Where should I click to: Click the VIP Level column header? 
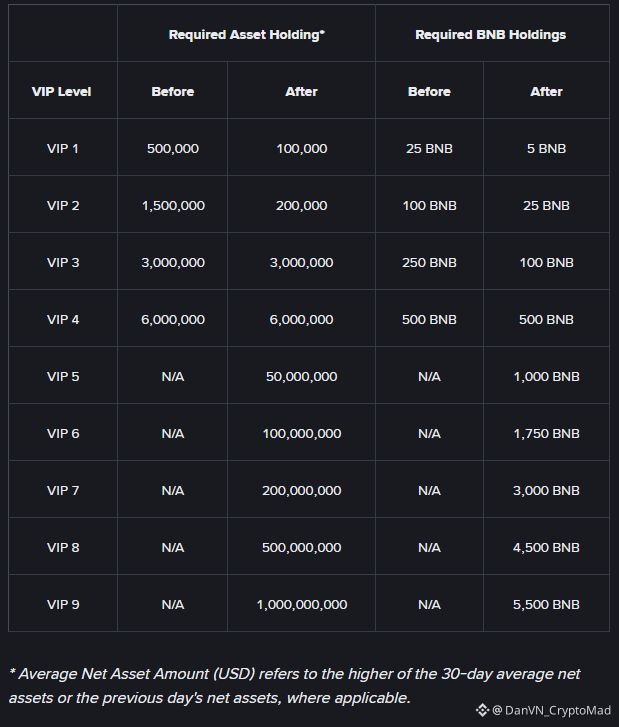pos(62,92)
